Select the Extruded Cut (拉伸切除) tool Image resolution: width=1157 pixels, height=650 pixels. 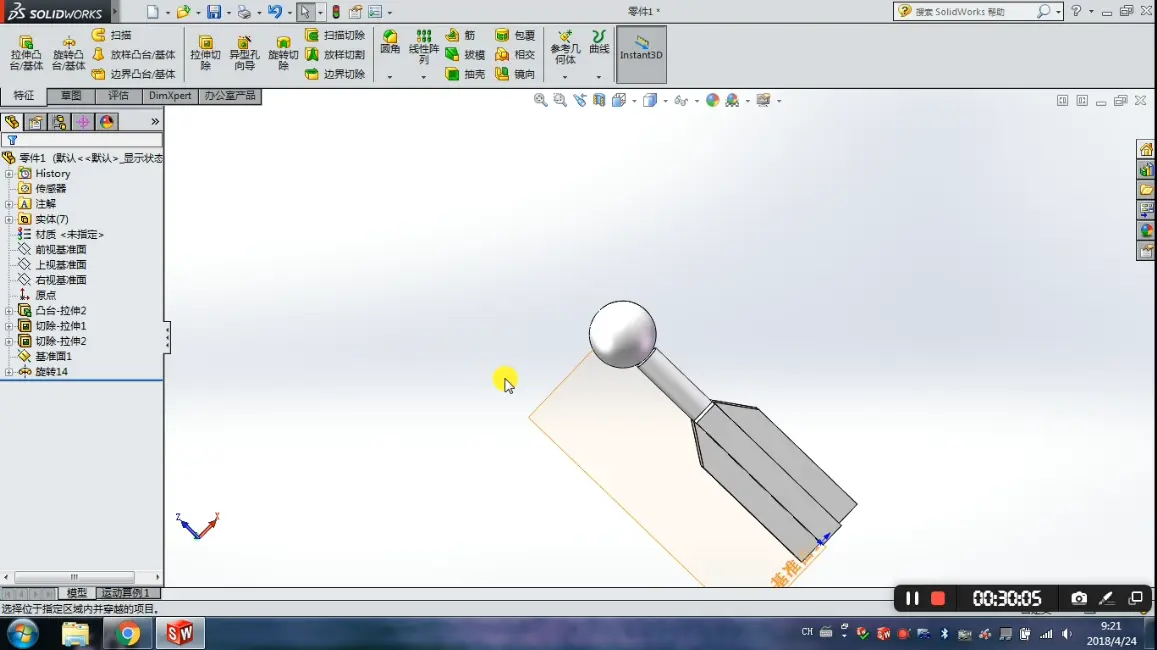click(x=205, y=53)
